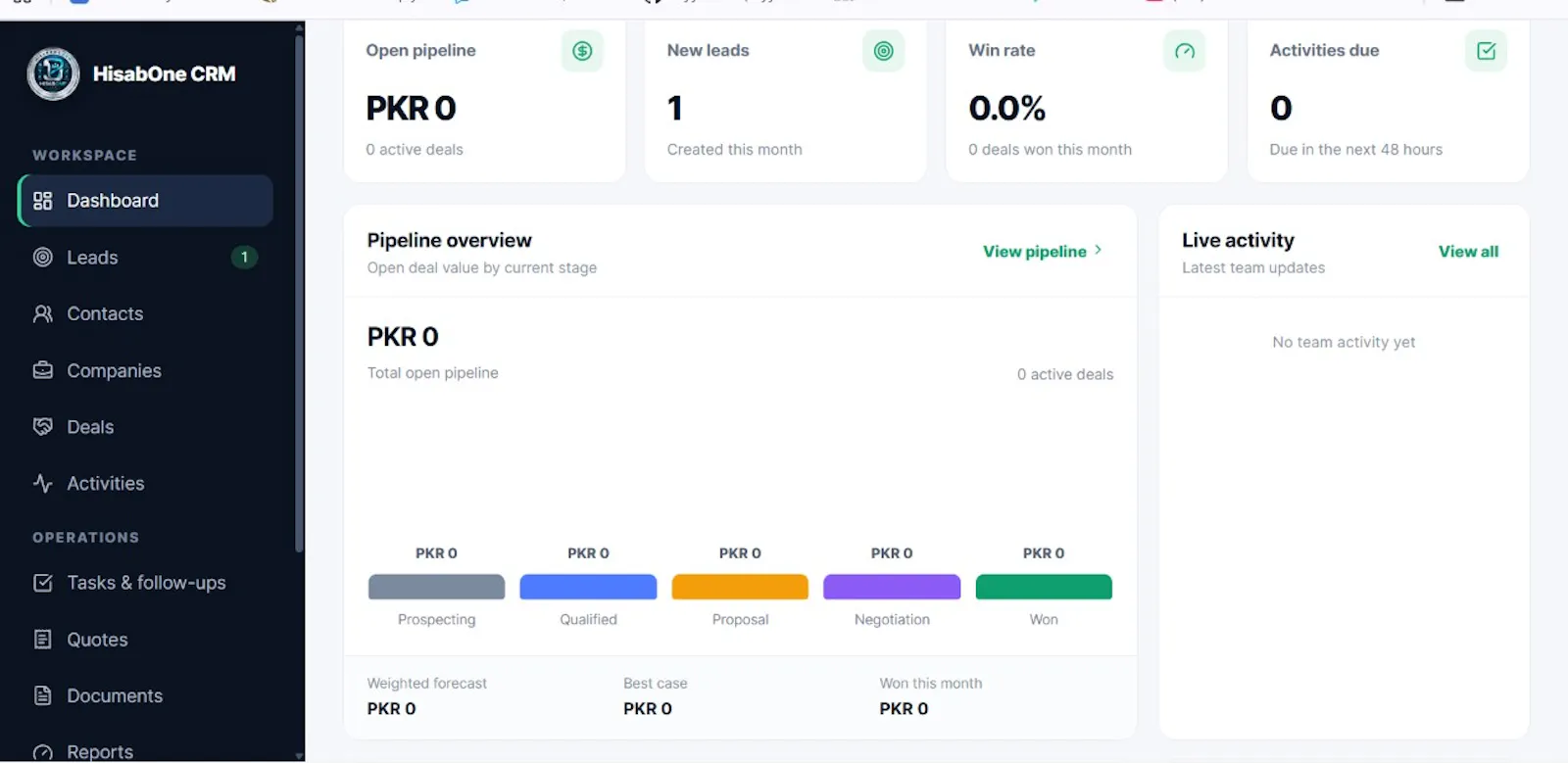Click the green Won stage bar
1568x763 pixels.
(1044, 587)
